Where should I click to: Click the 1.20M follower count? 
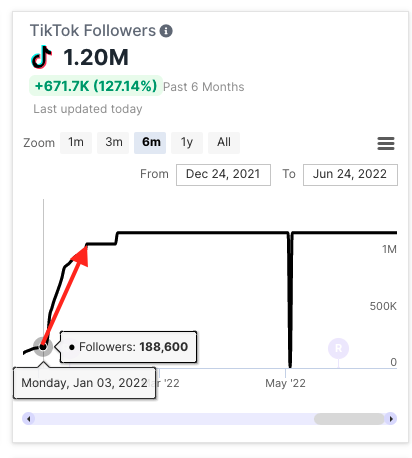[96, 57]
